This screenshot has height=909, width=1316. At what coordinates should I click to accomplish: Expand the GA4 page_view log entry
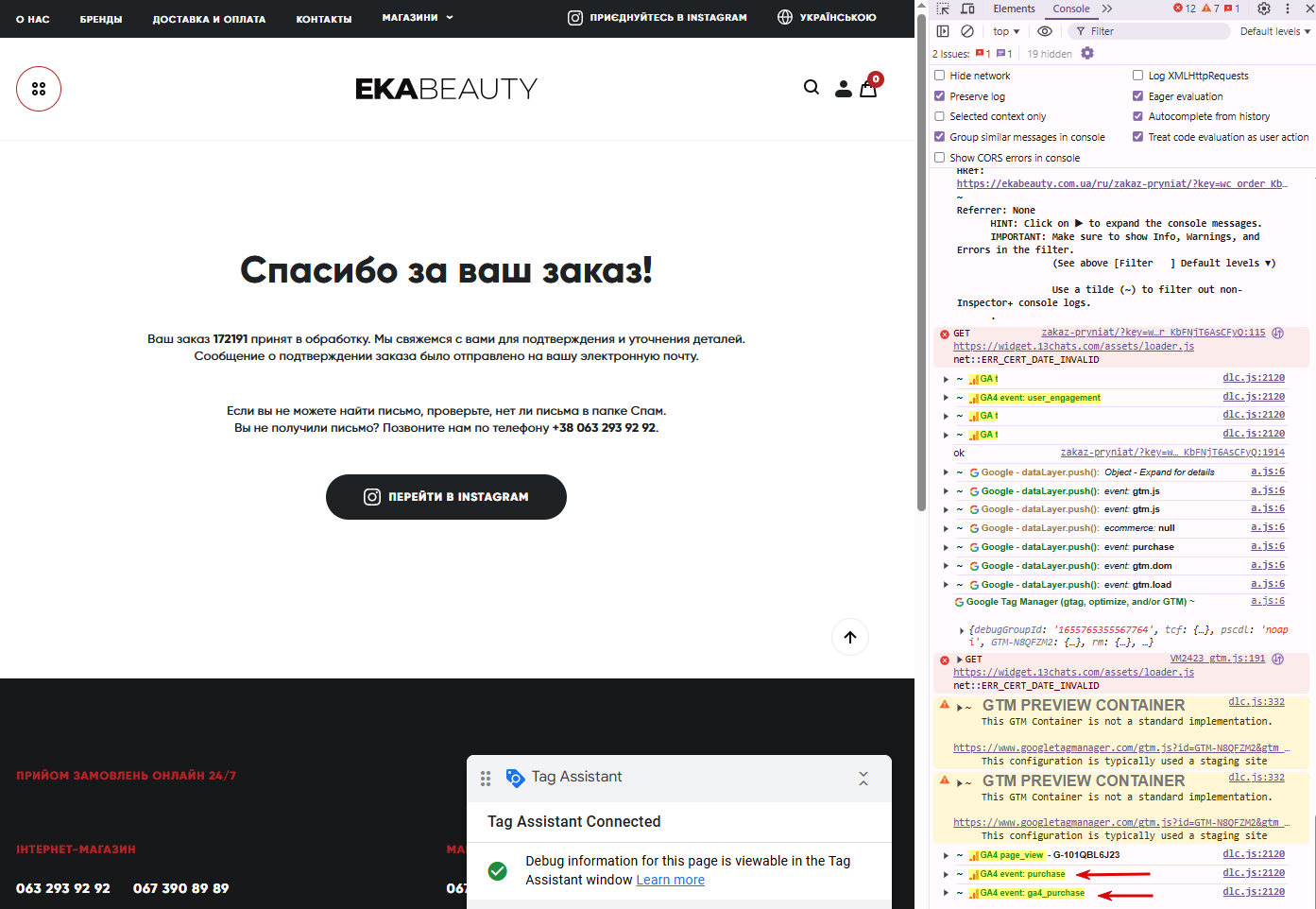946,855
